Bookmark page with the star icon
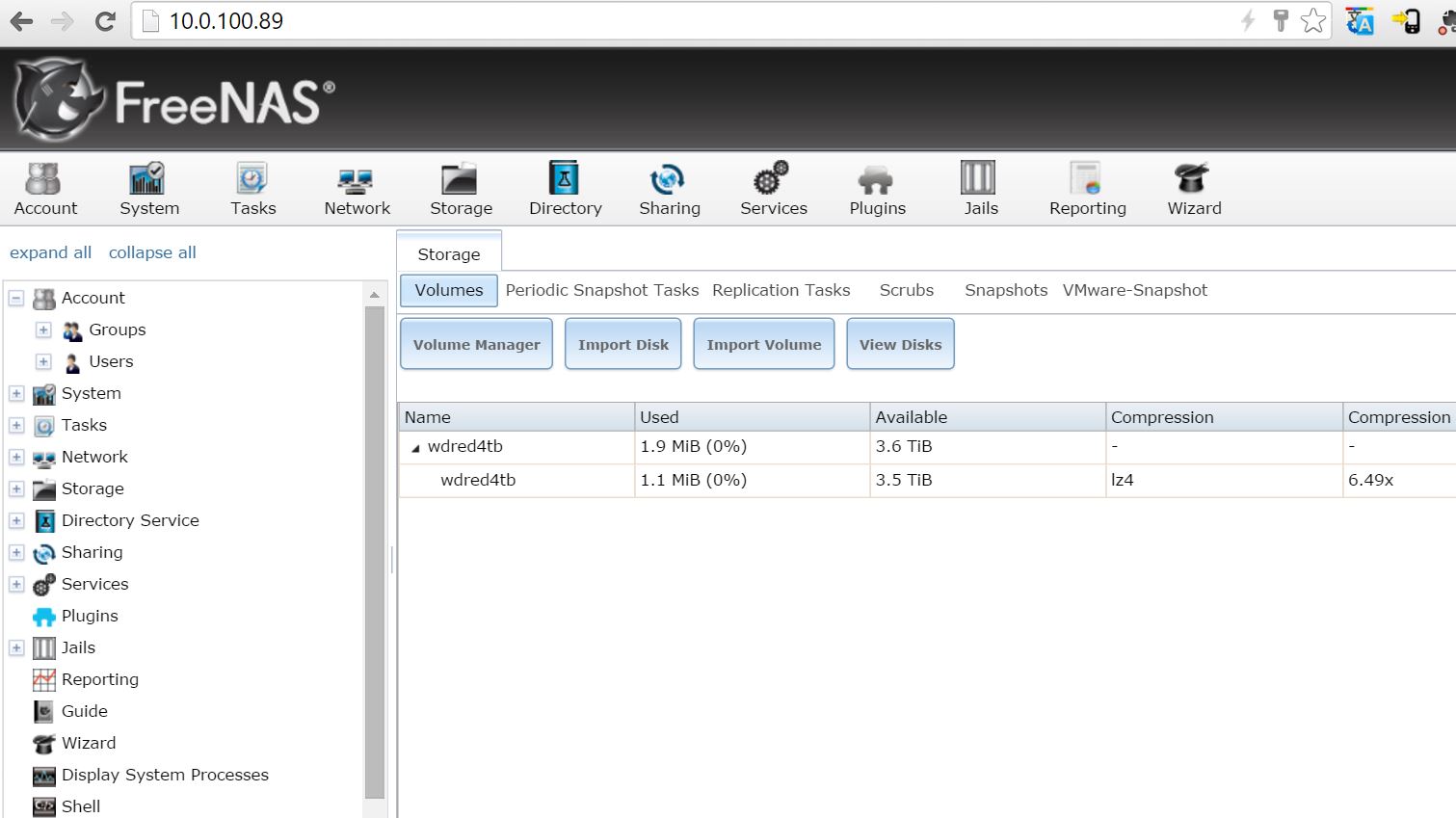Viewport: 1456px width, 818px height. pos(1312,21)
